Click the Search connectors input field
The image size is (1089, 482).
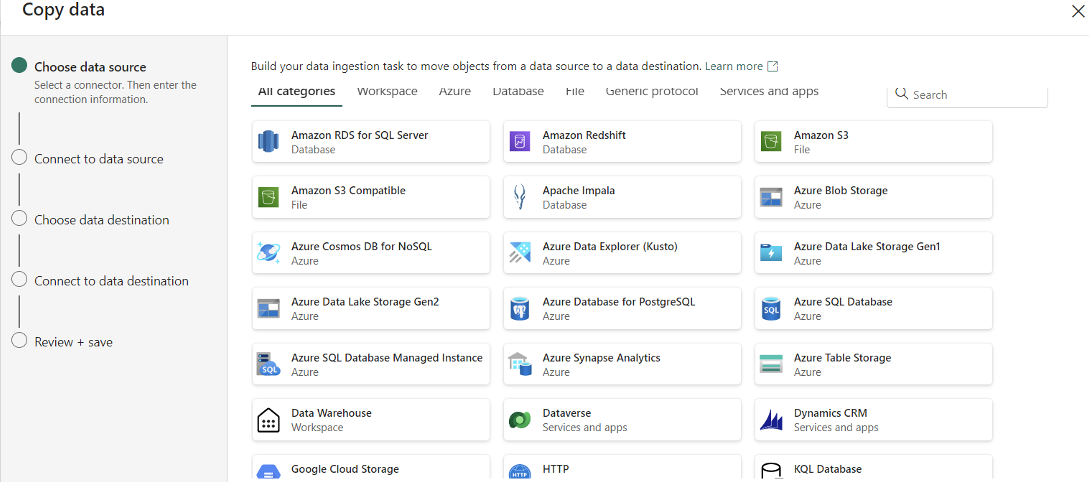pos(975,95)
